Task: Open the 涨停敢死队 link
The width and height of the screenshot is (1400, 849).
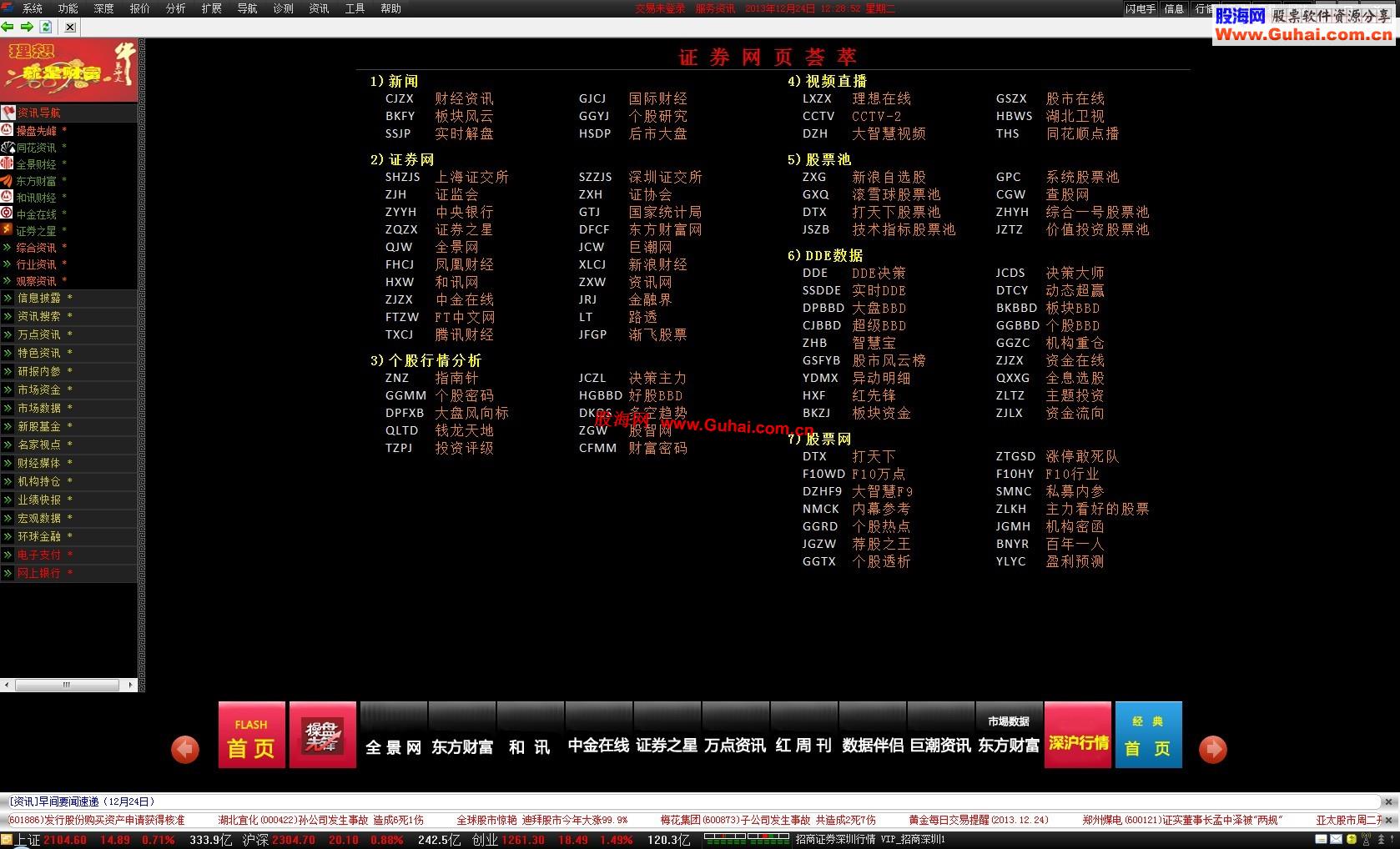Action: pyautogui.click(x=1082, y=456)
